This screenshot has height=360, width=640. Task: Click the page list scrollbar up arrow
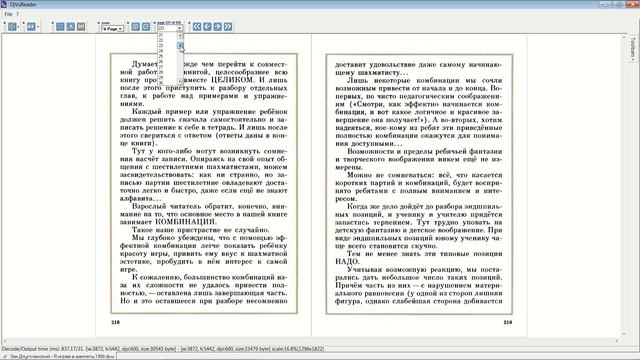[180, 36]
